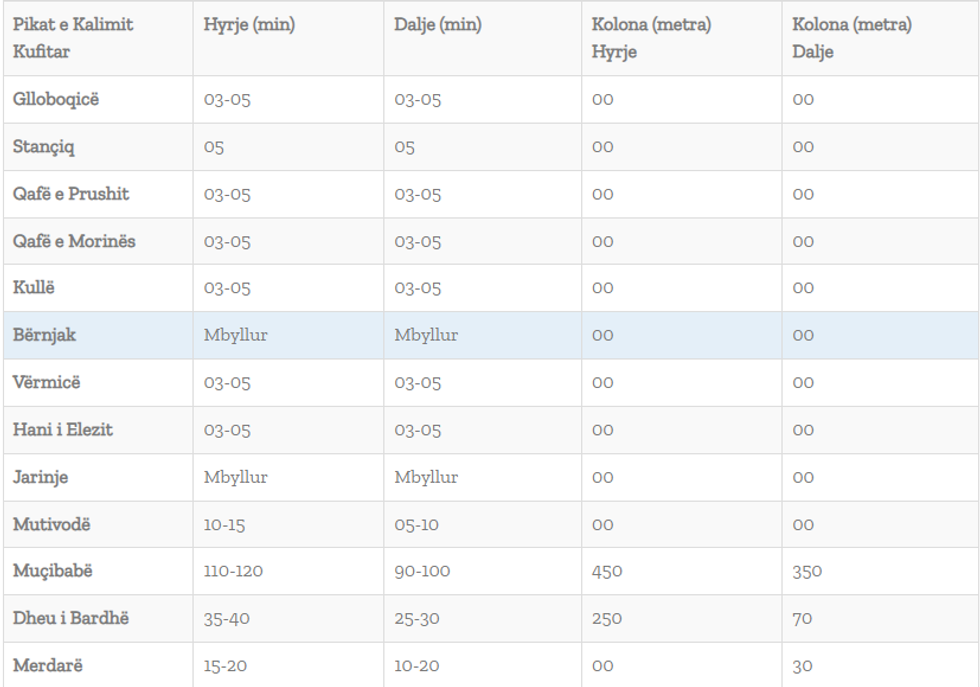Click the Kolona (metra) Hyrje header
Image resolution: width=980 pixels, height=687 pixels.
(651, 38)
